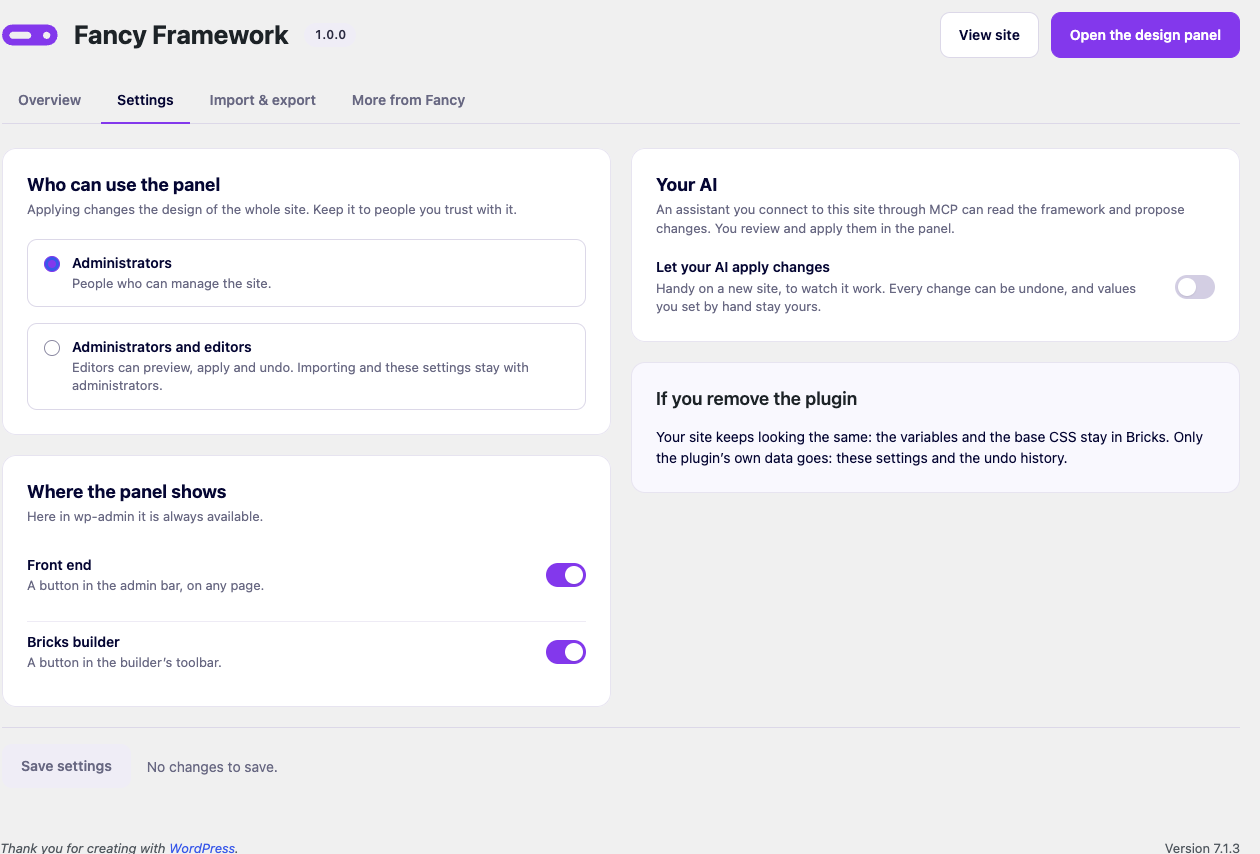The image size is (1260, 854).
Task: Click the Your AI section heading
Action: (687, 185)
